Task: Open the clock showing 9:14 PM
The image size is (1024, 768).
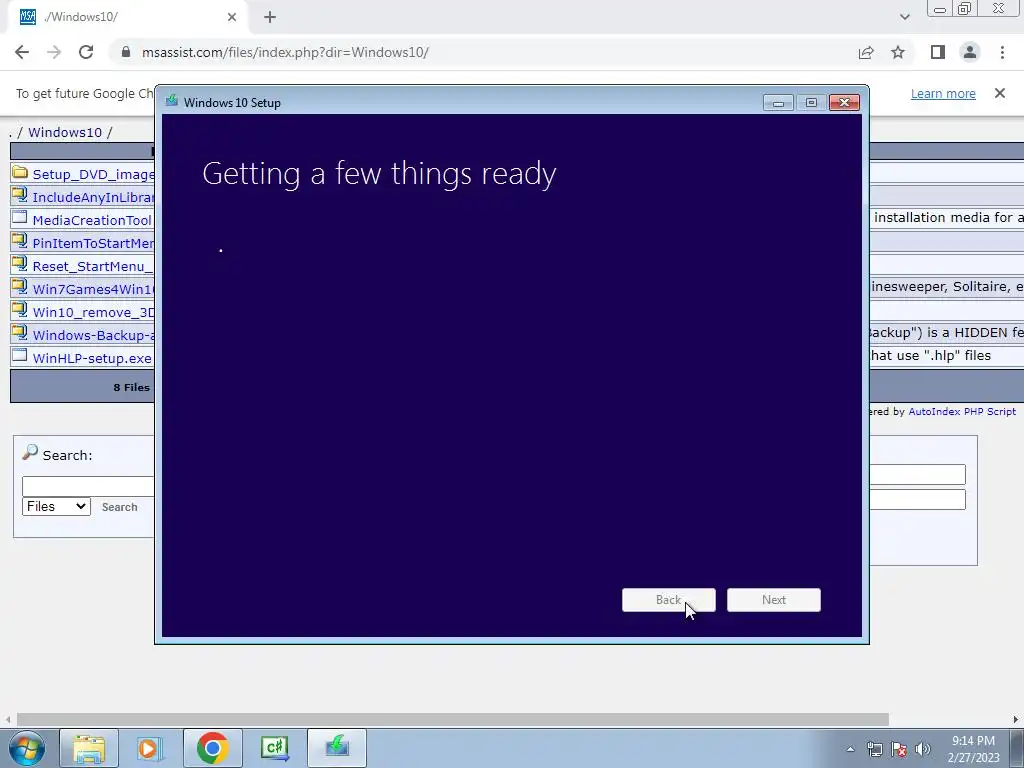Action: coord(973,749)
